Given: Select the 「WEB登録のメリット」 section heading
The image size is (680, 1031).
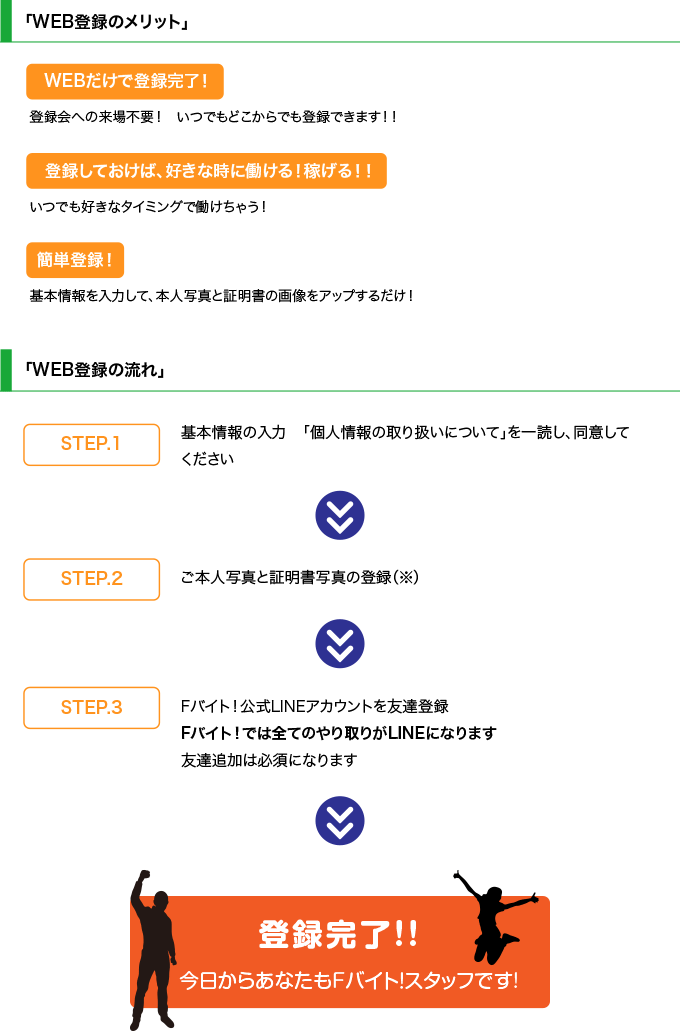Looking at the screenshot, I should [x=107, y=22].
